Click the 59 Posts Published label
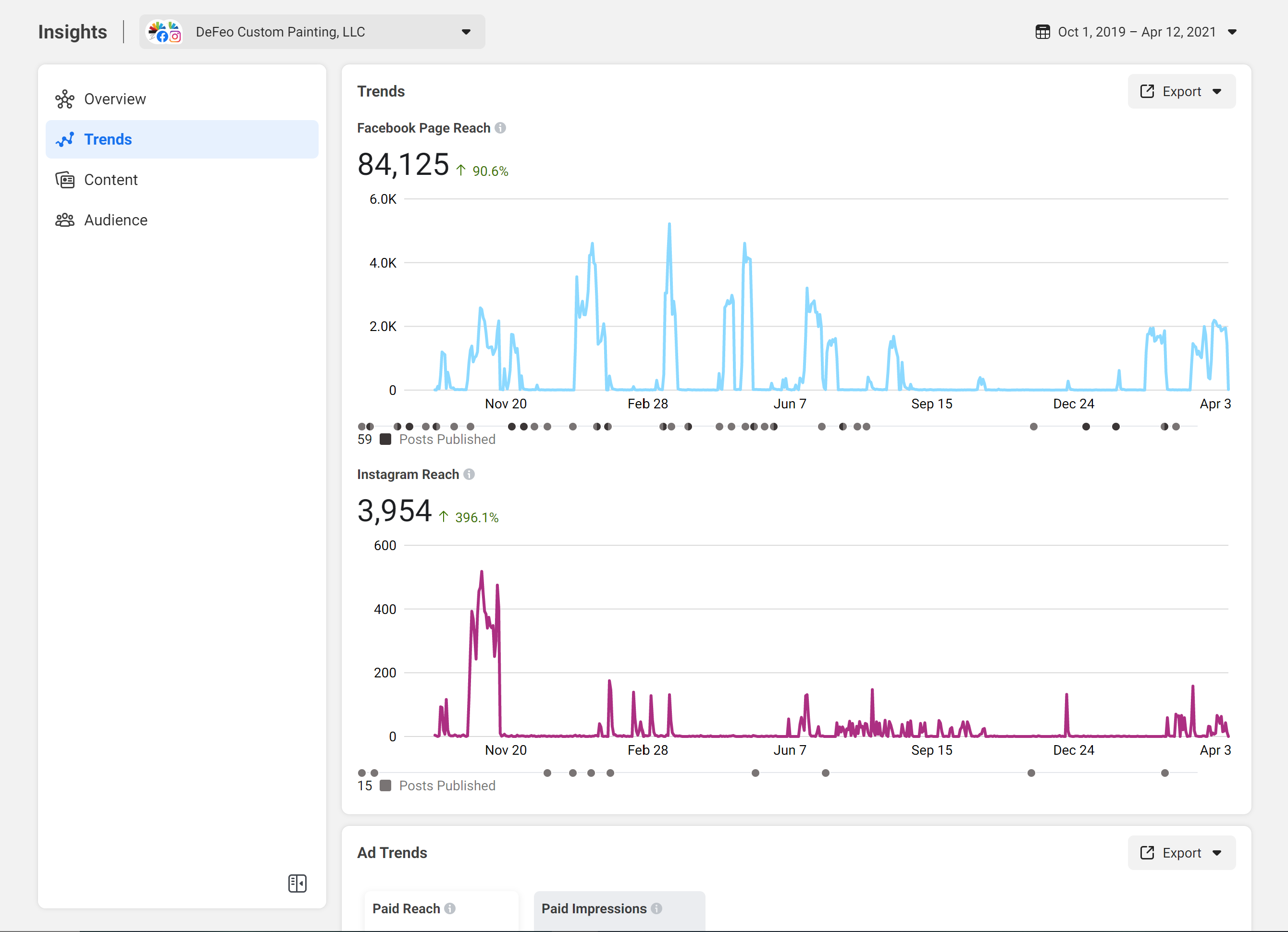This screenshot has height=932, width=1288. (426, 439)
